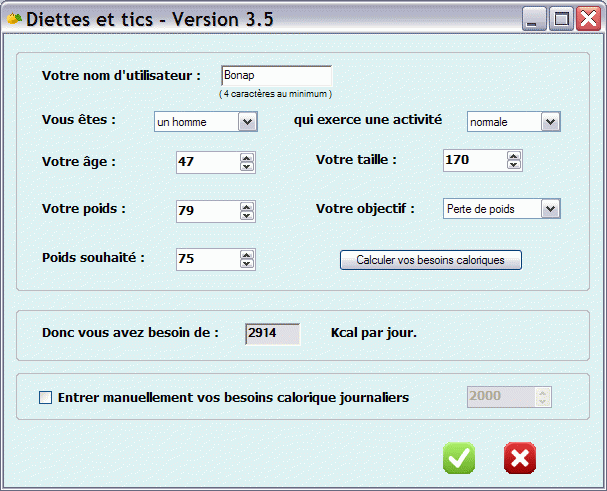This screenshot has width=607, height=491.
Task: Increase height value with up arrow
Action: pos(513,155)
